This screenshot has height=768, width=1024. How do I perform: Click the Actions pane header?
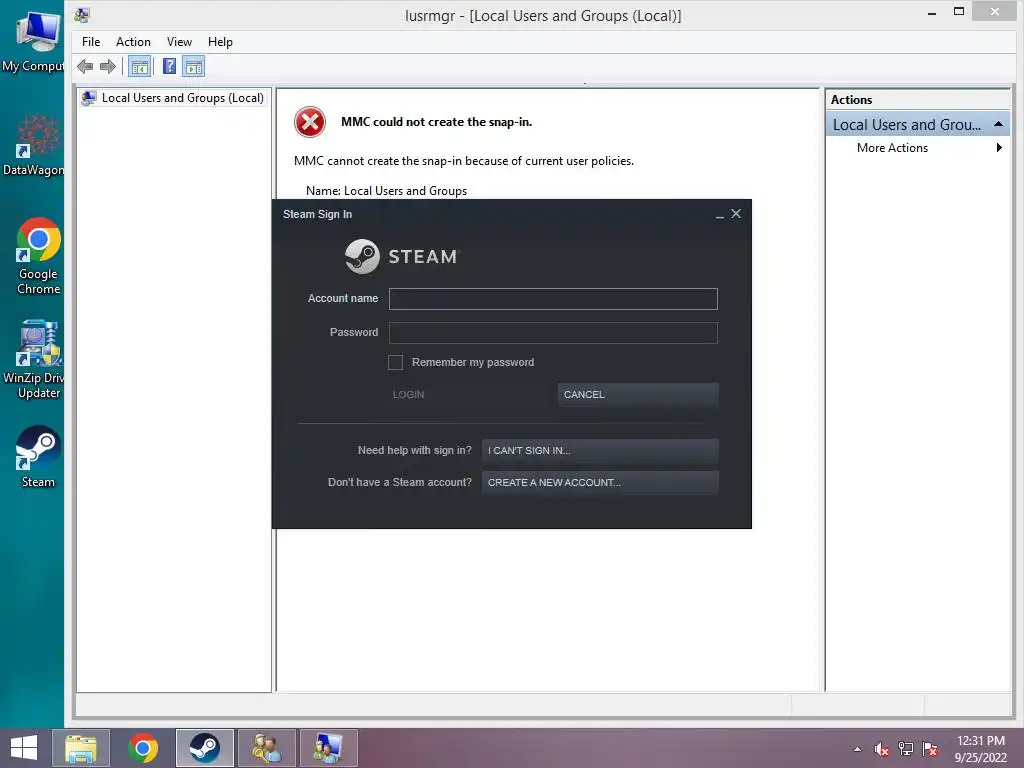pyautogui.click(x=918, y=100)
